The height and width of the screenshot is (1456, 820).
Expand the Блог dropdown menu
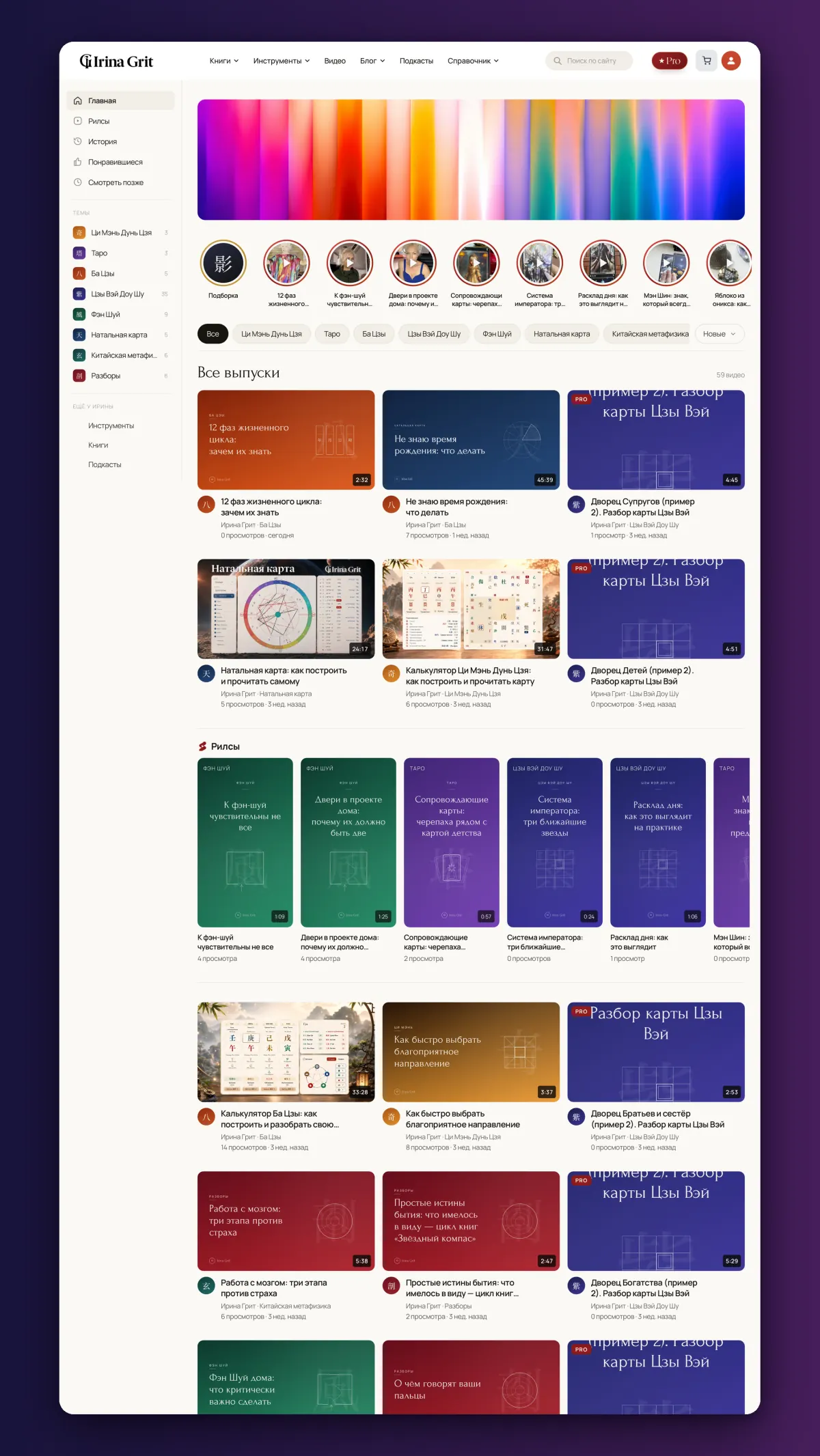point(372,61)
